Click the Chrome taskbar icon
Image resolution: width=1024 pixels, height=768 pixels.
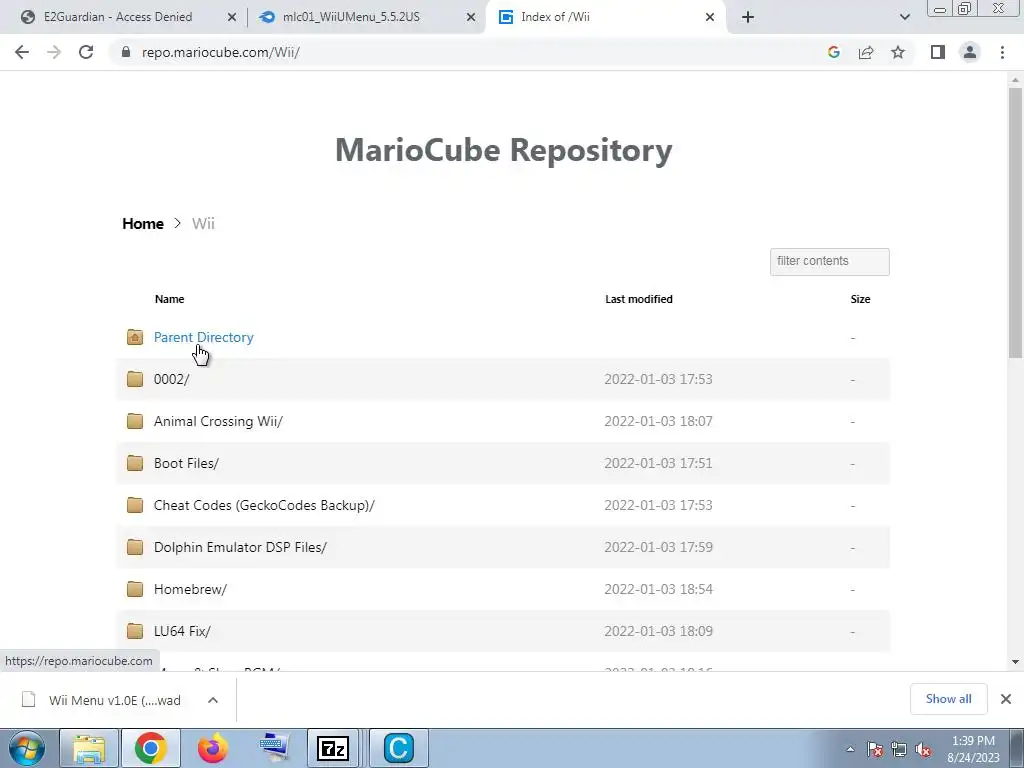tap(151, 748)
